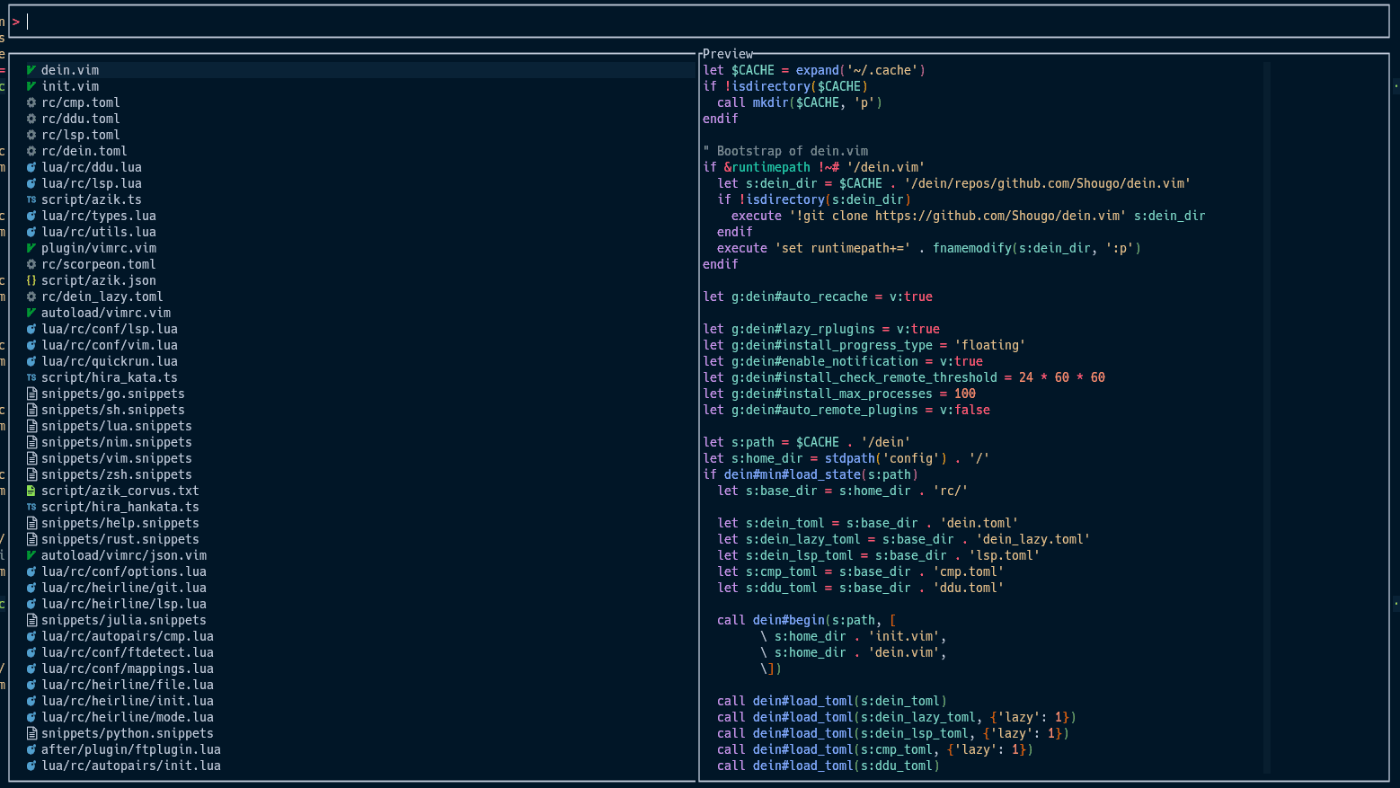Click the TS icon beside script/hira_hankata.ts
Screen dimensions: 1400x788
tap(31, 507)
